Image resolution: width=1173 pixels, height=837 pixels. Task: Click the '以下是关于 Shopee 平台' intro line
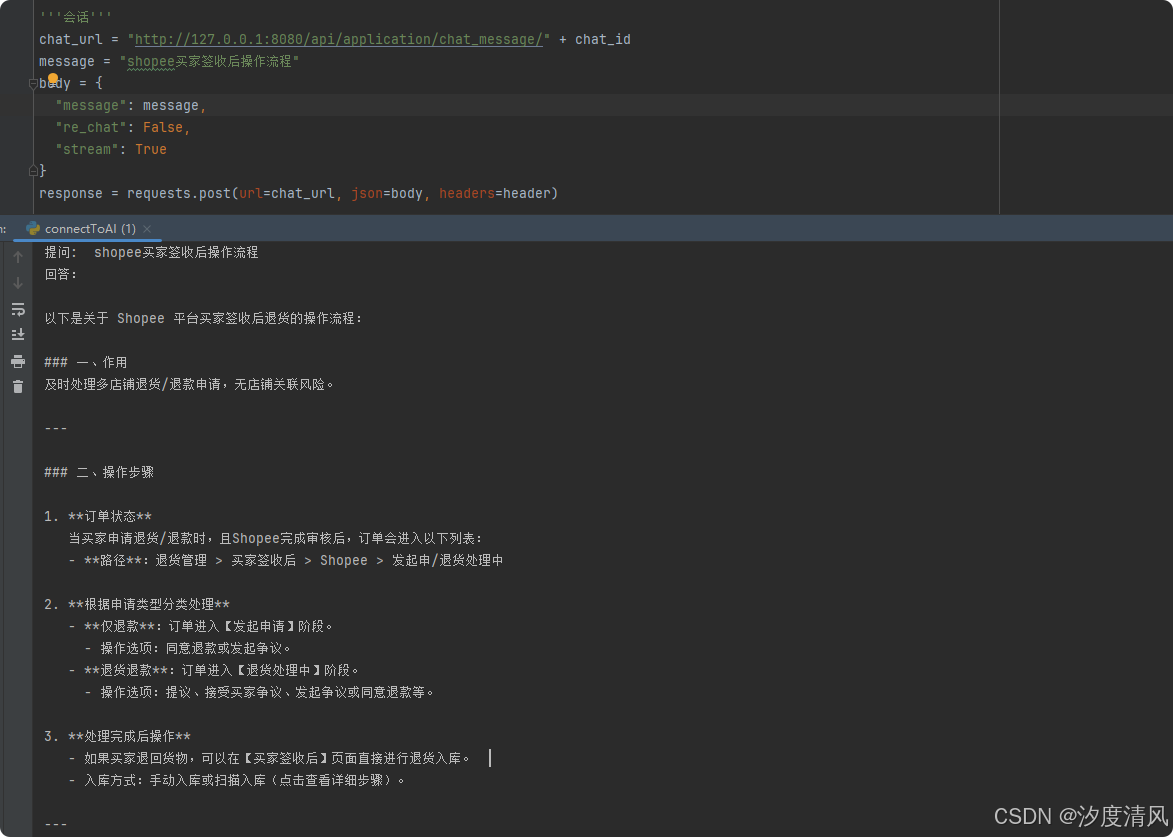tap(203, 319)
